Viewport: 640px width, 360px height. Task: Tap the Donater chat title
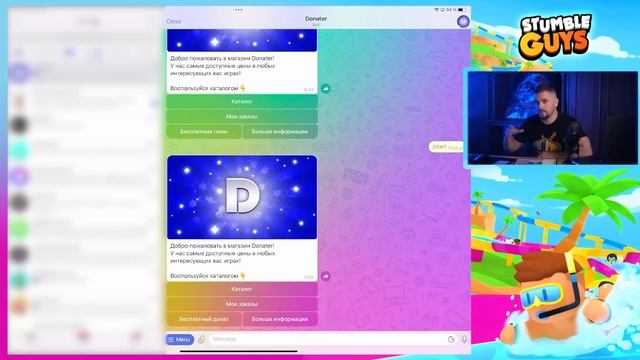(316, 19)
